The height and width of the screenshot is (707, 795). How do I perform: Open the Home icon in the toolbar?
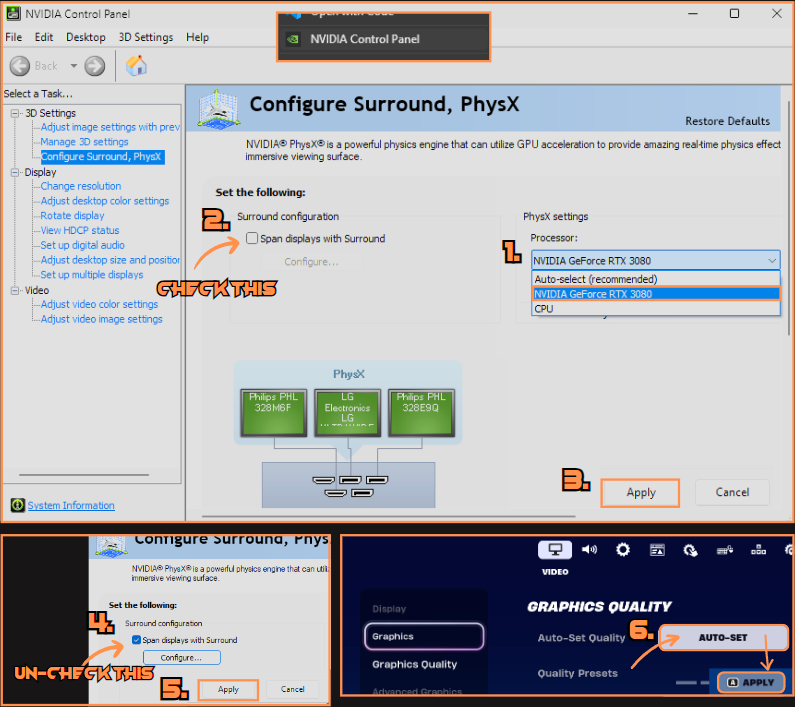(136, 66)
